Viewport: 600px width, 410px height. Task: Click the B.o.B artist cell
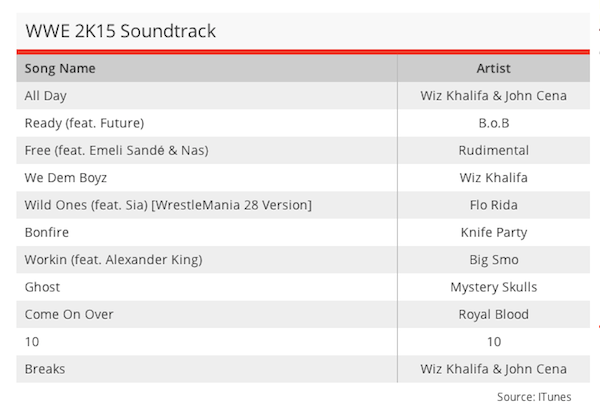[493, 123]
